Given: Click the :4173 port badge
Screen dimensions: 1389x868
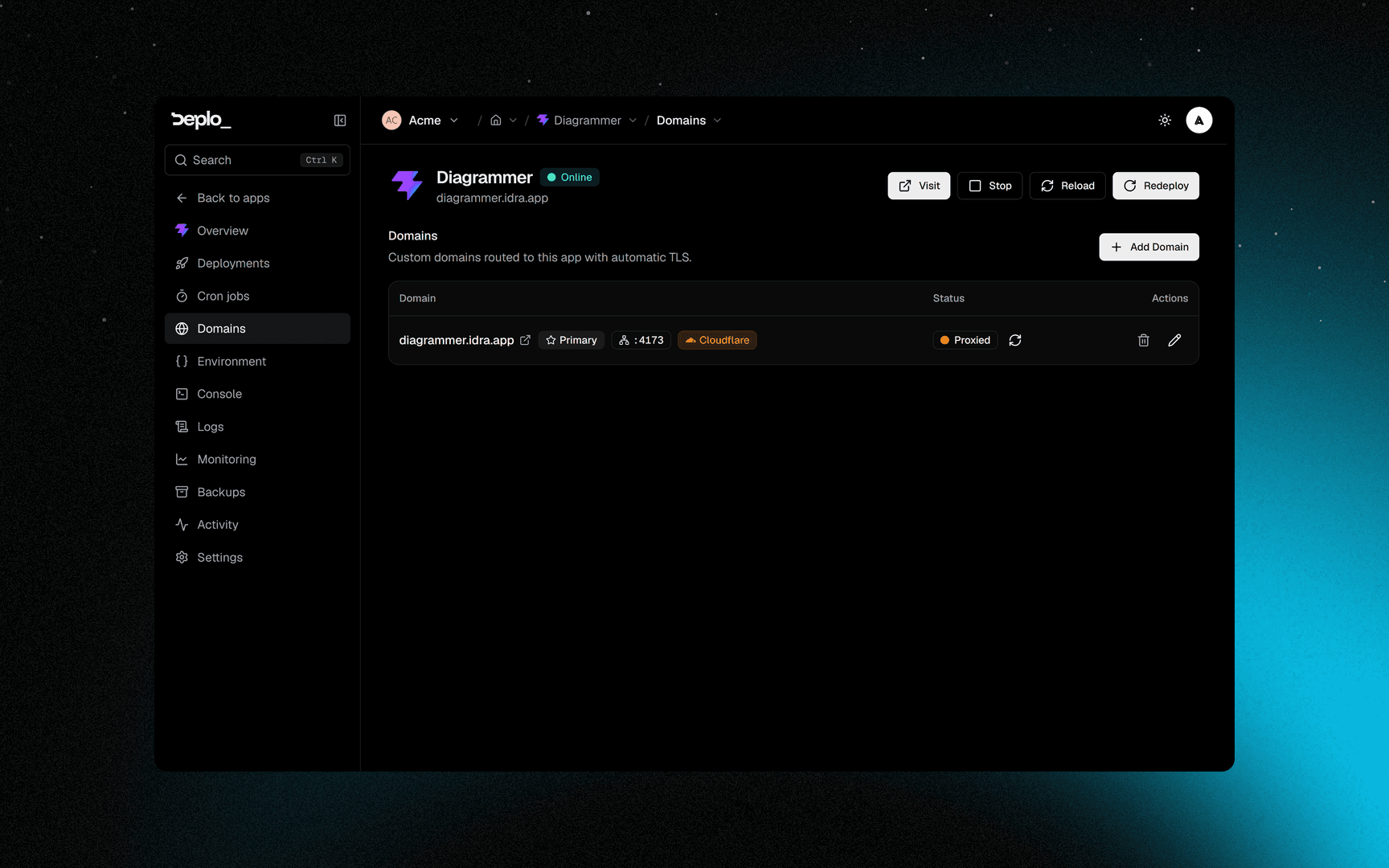Looking at the screenshot, I should (x=641, y=340).
